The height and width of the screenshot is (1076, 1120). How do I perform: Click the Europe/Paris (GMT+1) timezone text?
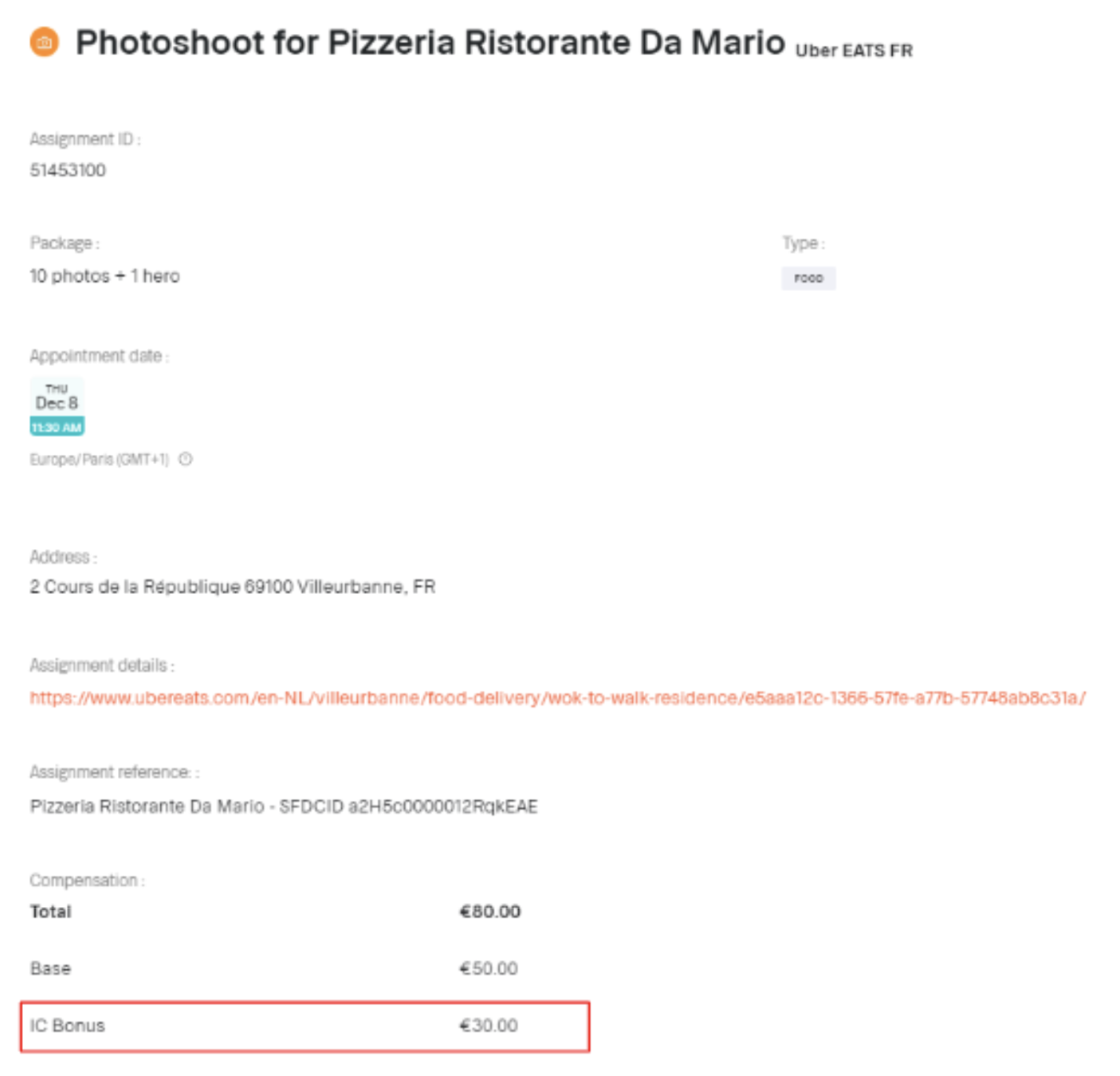[99, 459]
